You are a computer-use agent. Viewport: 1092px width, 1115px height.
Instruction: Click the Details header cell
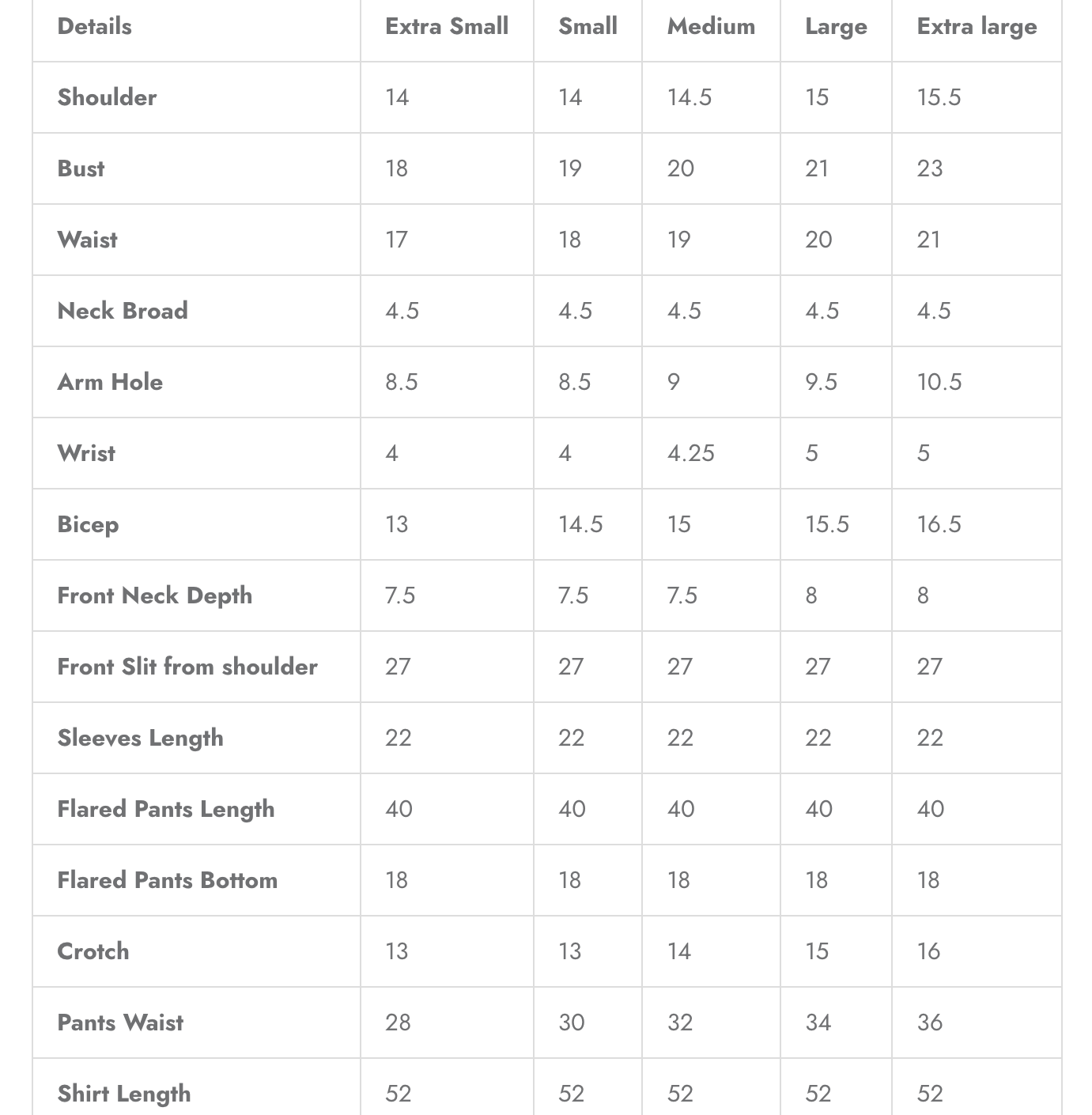point(94,27)
